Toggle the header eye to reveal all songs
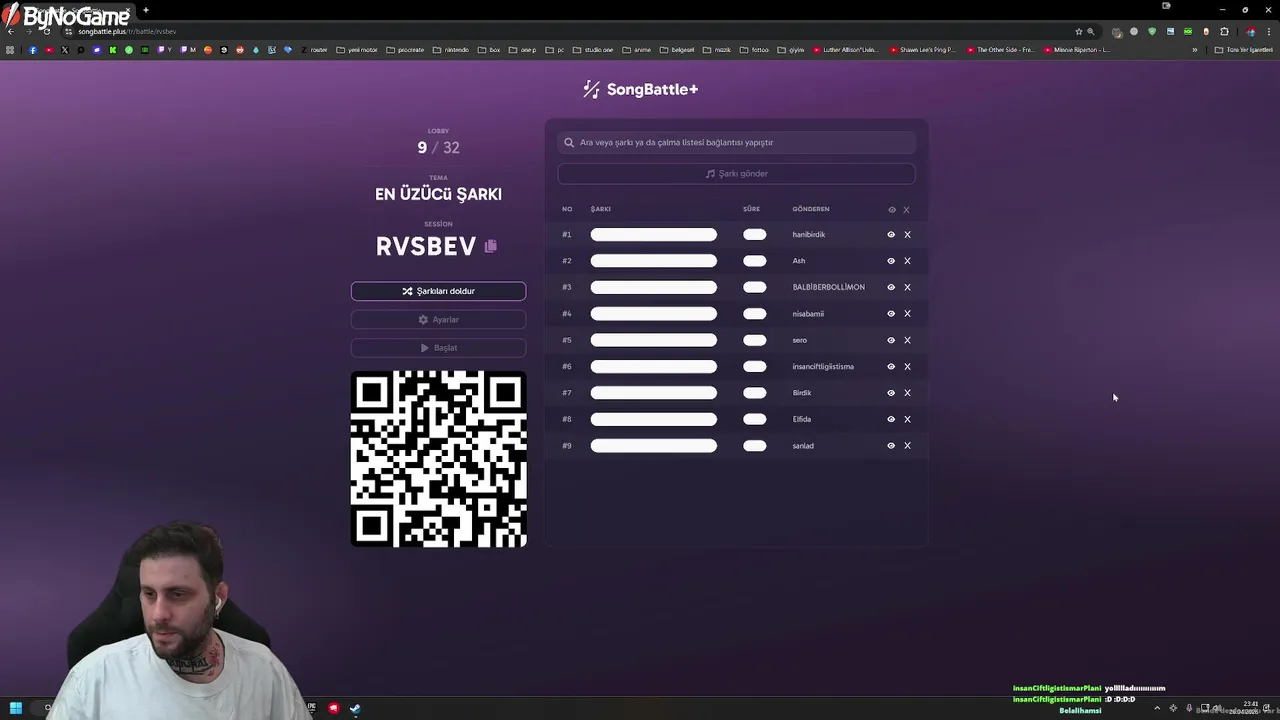 click(x=892, y=210)
